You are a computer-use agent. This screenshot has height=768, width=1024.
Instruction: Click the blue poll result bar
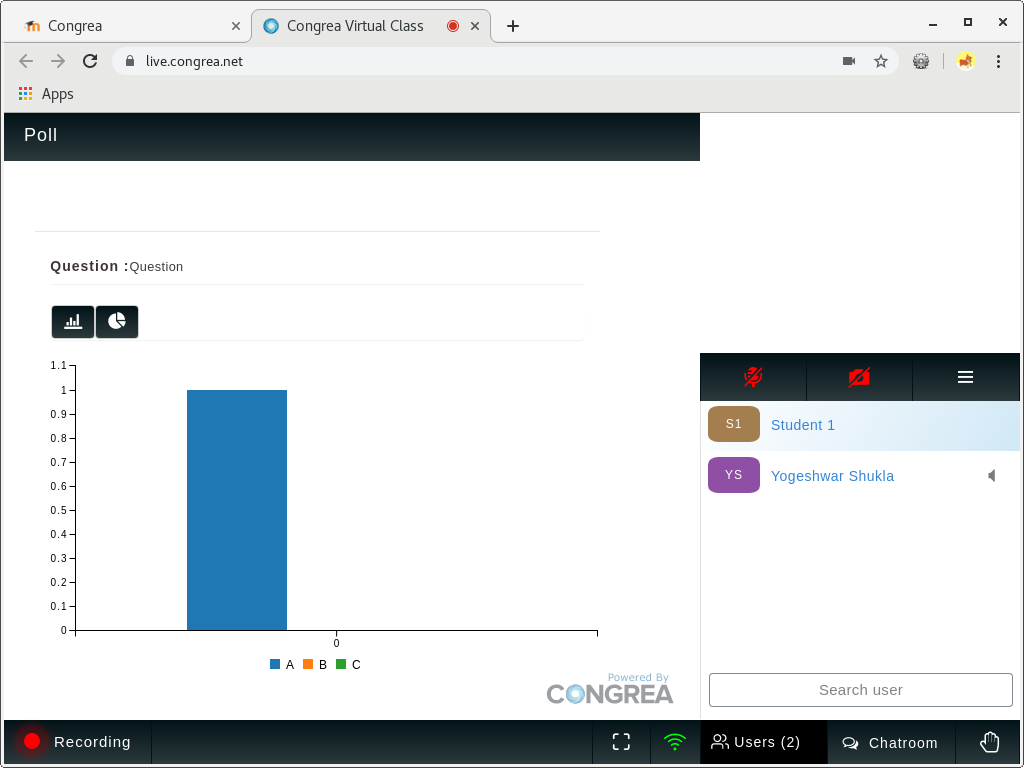pyautogui.click(x=236, y=508)
